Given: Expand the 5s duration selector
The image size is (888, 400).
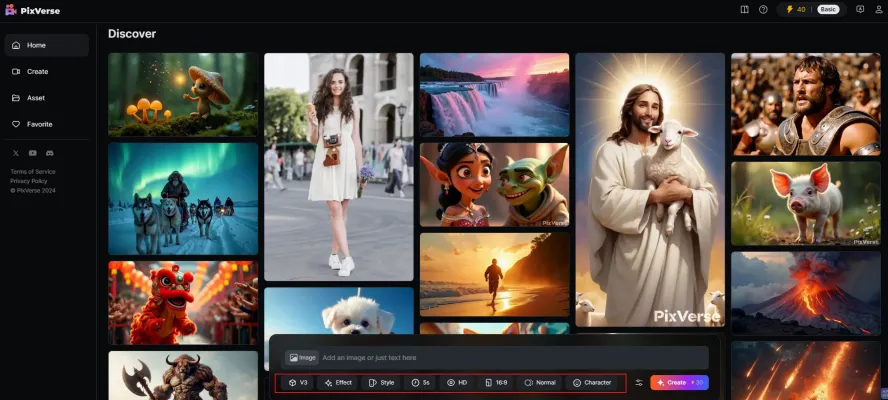Looking at the screenshot, I should coord(420,382).
